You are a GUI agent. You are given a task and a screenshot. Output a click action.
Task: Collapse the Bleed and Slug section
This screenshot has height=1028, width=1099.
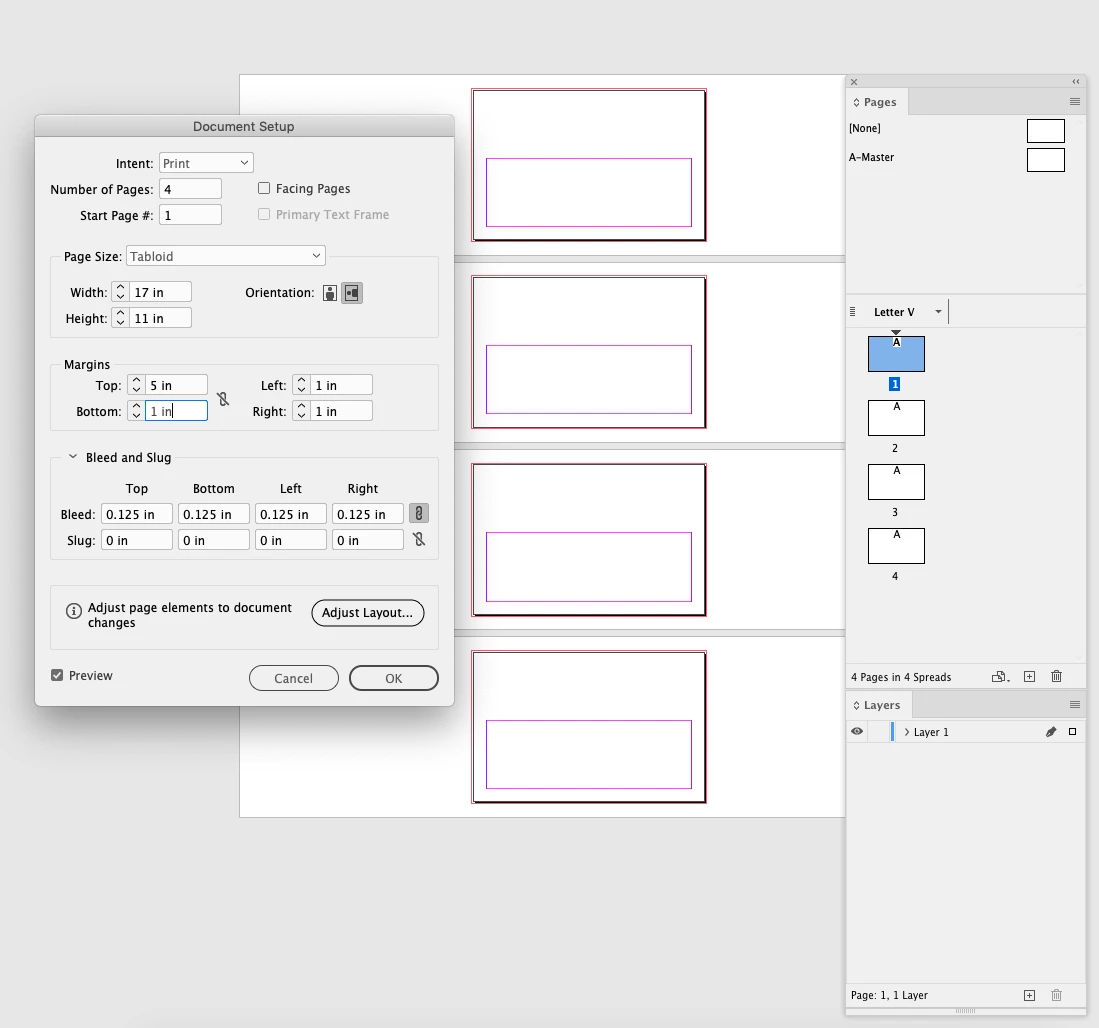tap(72, 457)
